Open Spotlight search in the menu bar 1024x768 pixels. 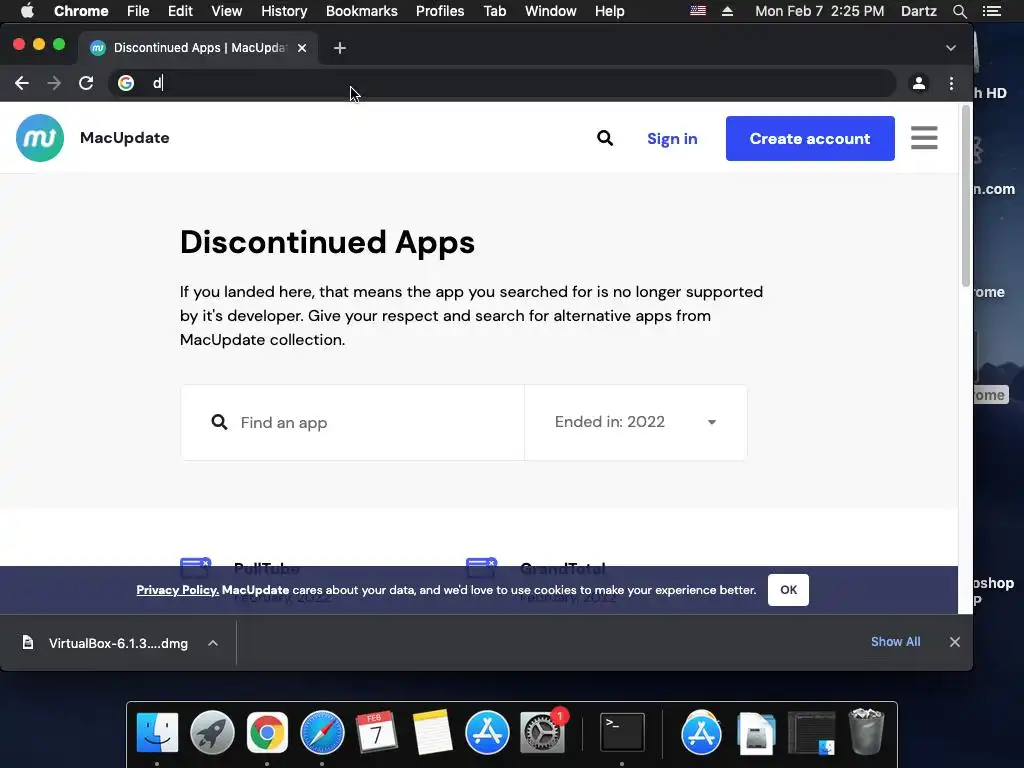[959, 11]
